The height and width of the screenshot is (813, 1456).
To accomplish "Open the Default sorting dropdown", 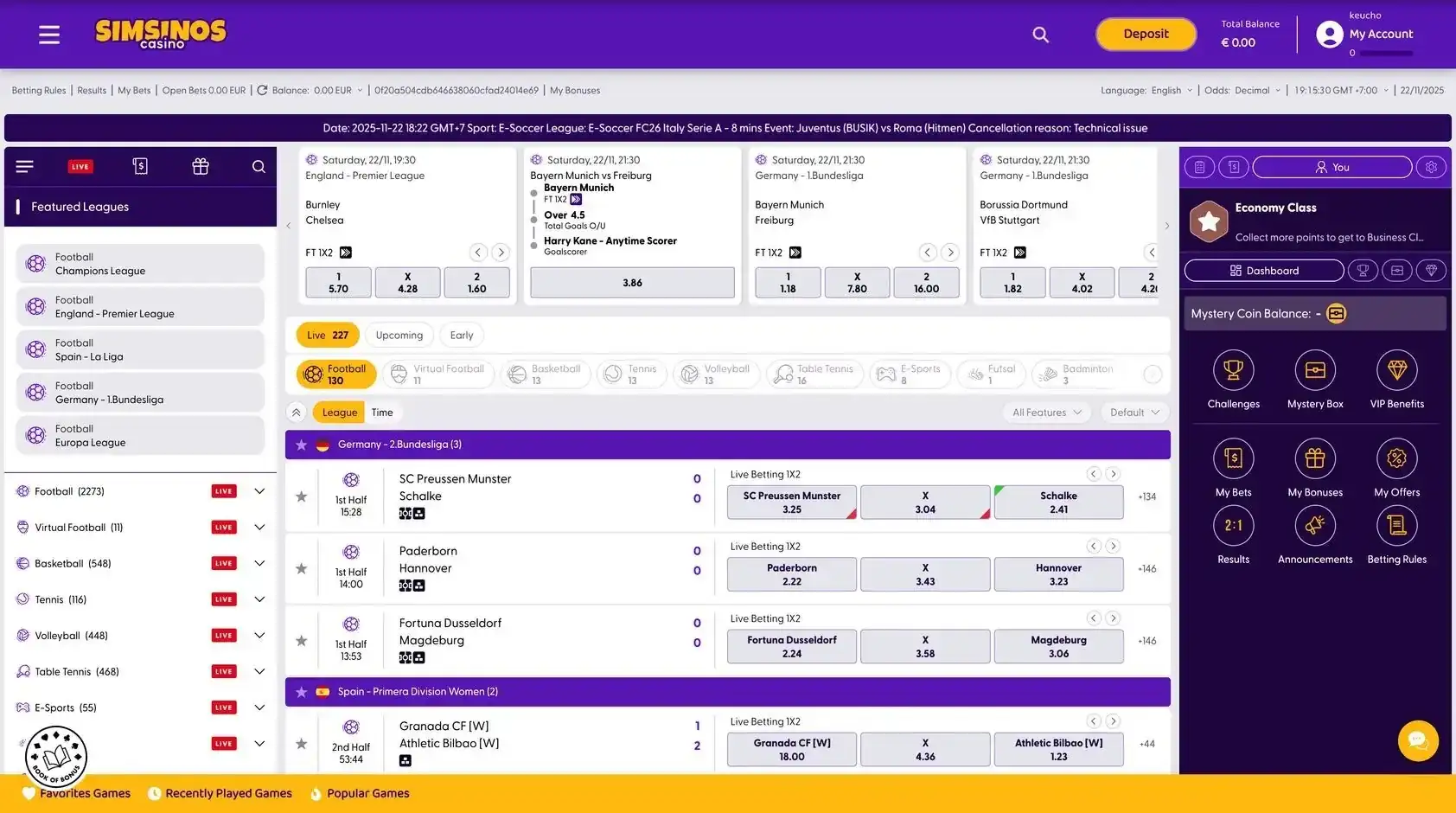I will click(1134, 413).
